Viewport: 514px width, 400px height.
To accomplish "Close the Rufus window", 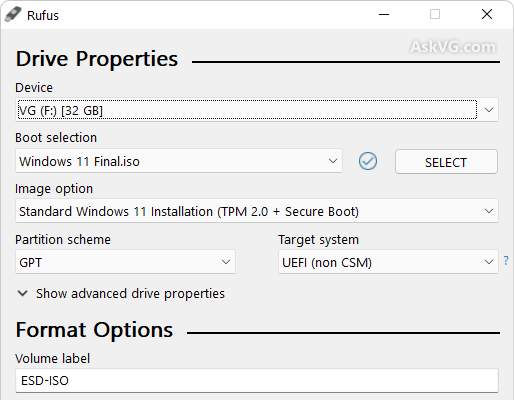I will click(487, 14).
